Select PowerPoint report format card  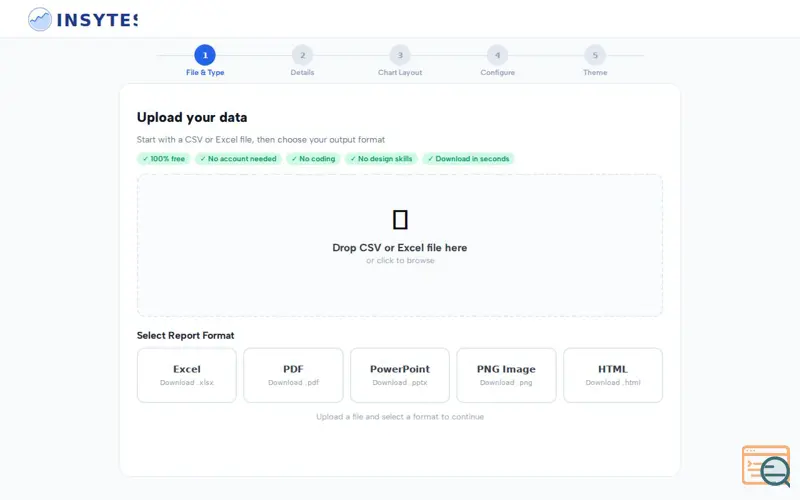[400, 375]
